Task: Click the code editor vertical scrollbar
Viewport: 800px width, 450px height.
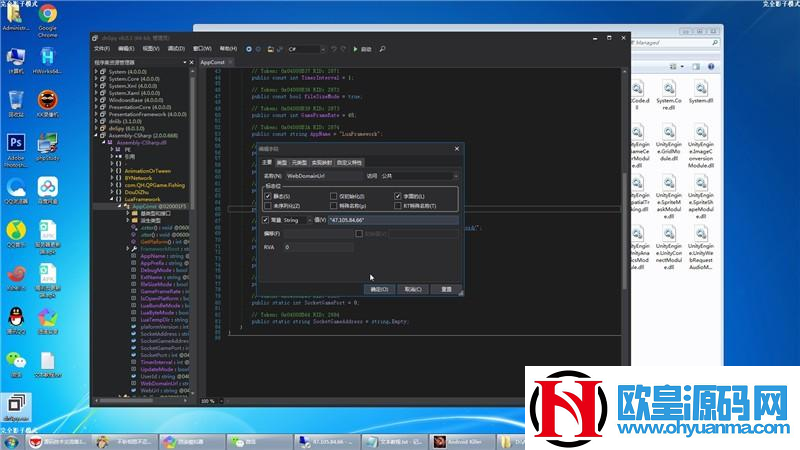Action: pyautogui.click(x=624, y=232)
